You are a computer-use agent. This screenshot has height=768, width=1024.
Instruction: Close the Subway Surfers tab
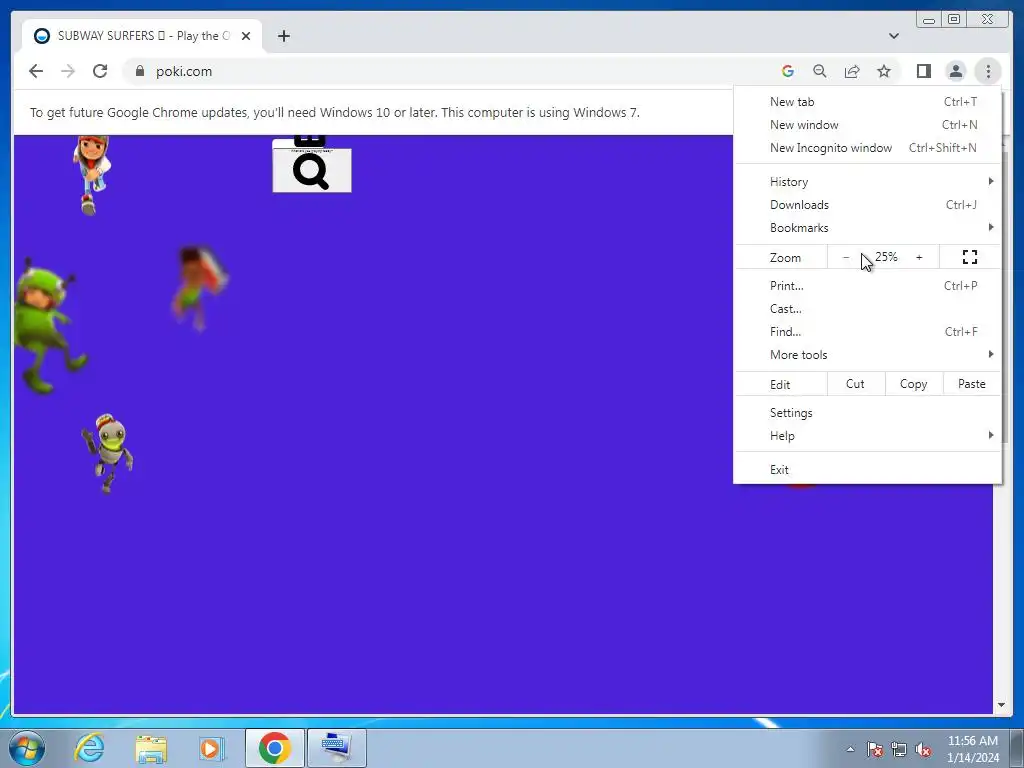point(246,36)
